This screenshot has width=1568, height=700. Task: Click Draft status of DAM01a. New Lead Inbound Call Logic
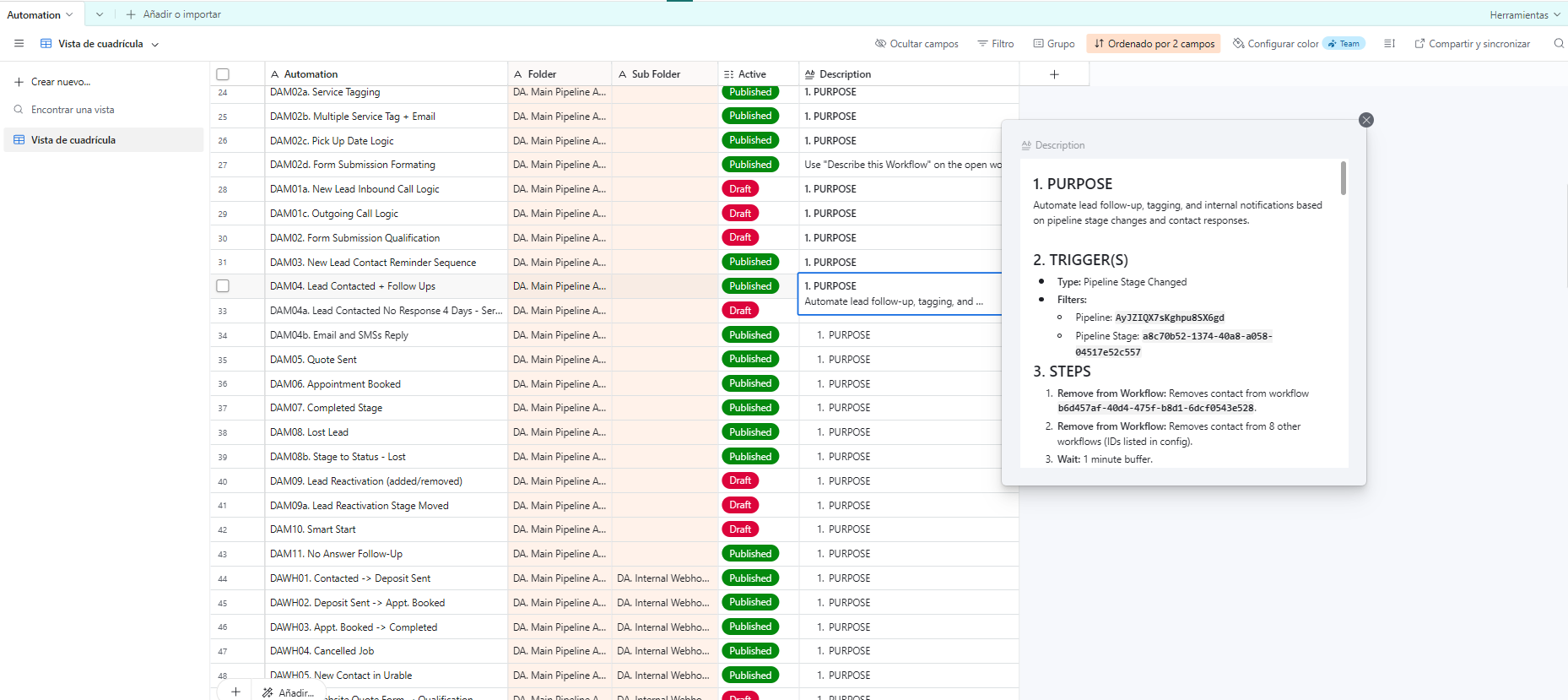point(740,189)
